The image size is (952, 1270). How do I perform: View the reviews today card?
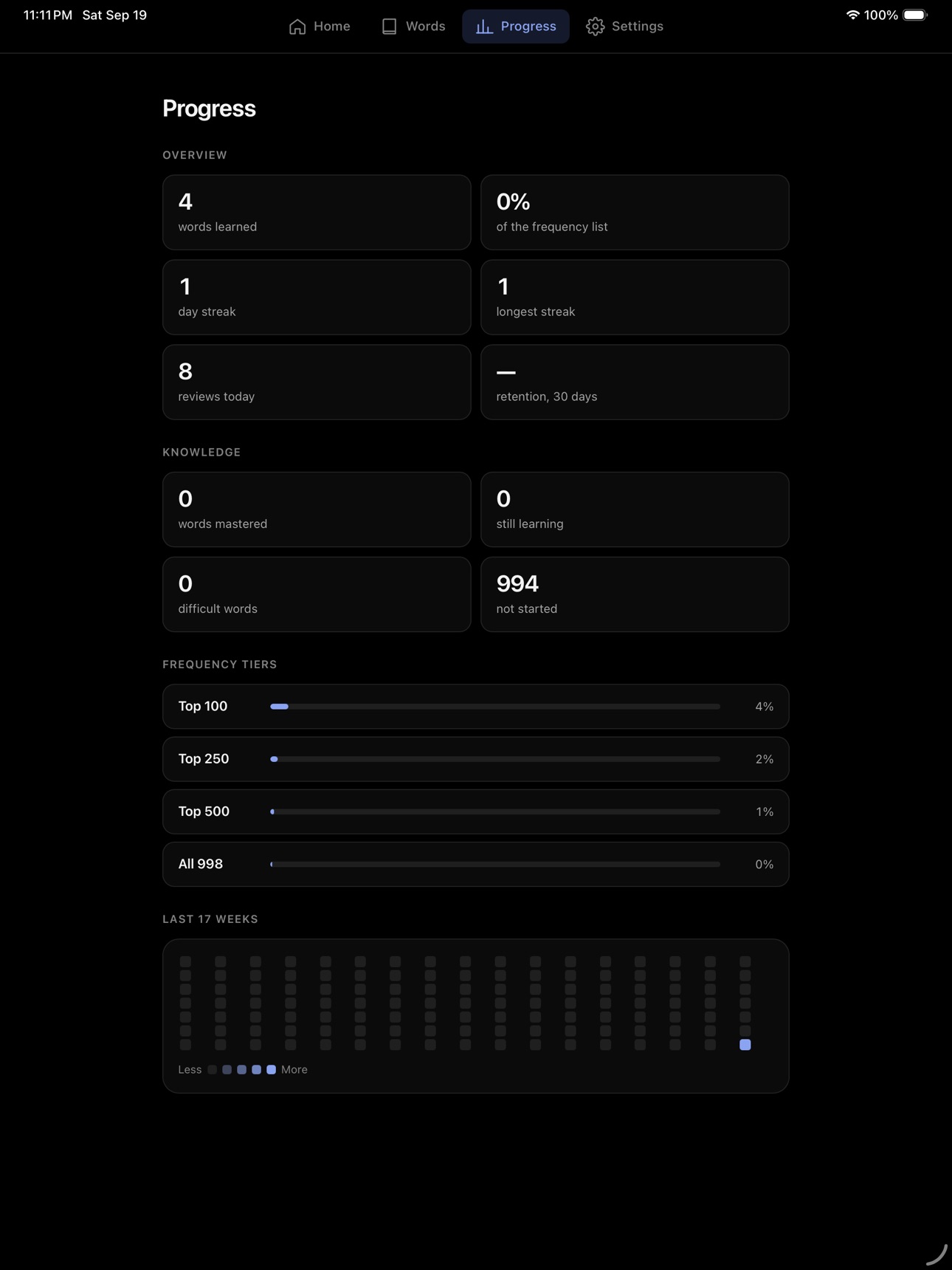click(317, 382)
